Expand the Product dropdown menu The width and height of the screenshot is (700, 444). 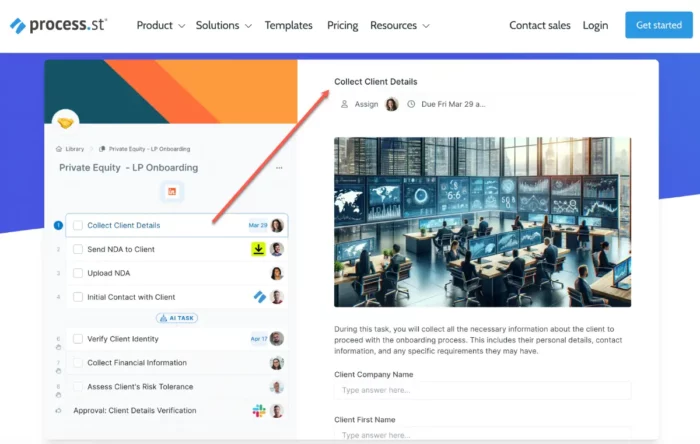click(x=161, y=25)
